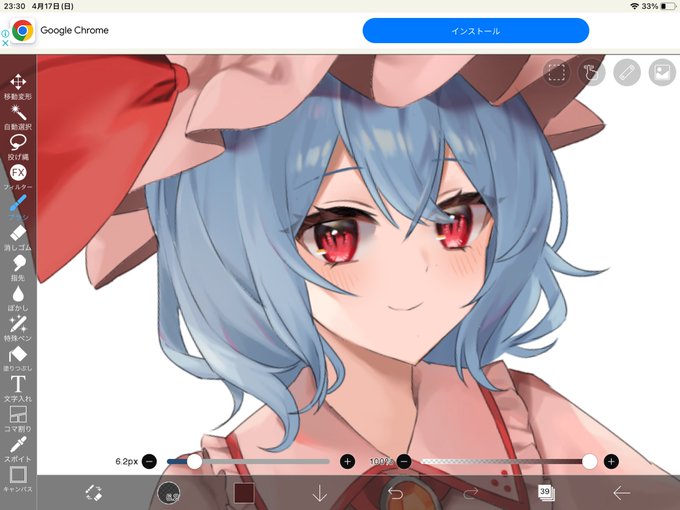Open the FX Filter tool (フィルター)
680x510 pixels.
pyautogui.click(x=18, y=177)
